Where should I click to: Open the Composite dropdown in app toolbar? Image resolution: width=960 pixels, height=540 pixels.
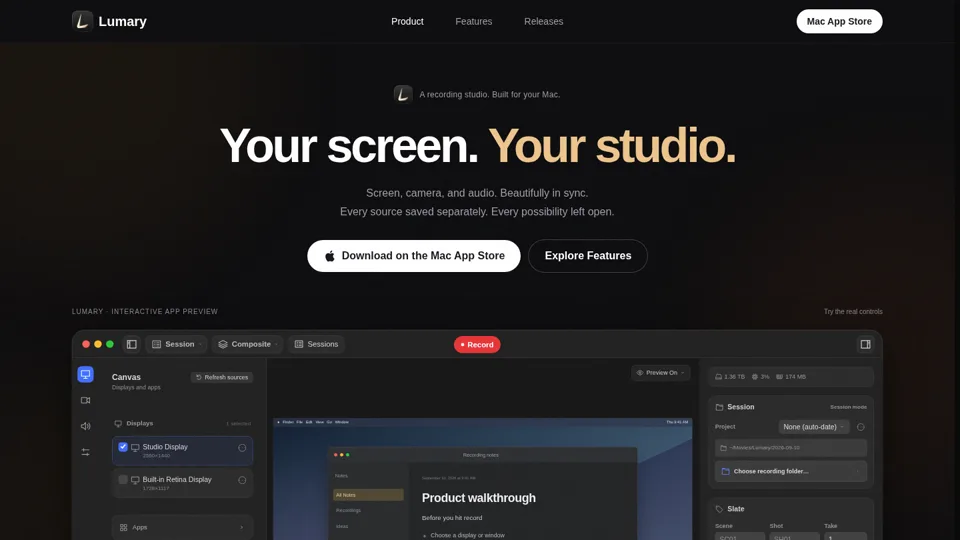(x=247, y=344)
